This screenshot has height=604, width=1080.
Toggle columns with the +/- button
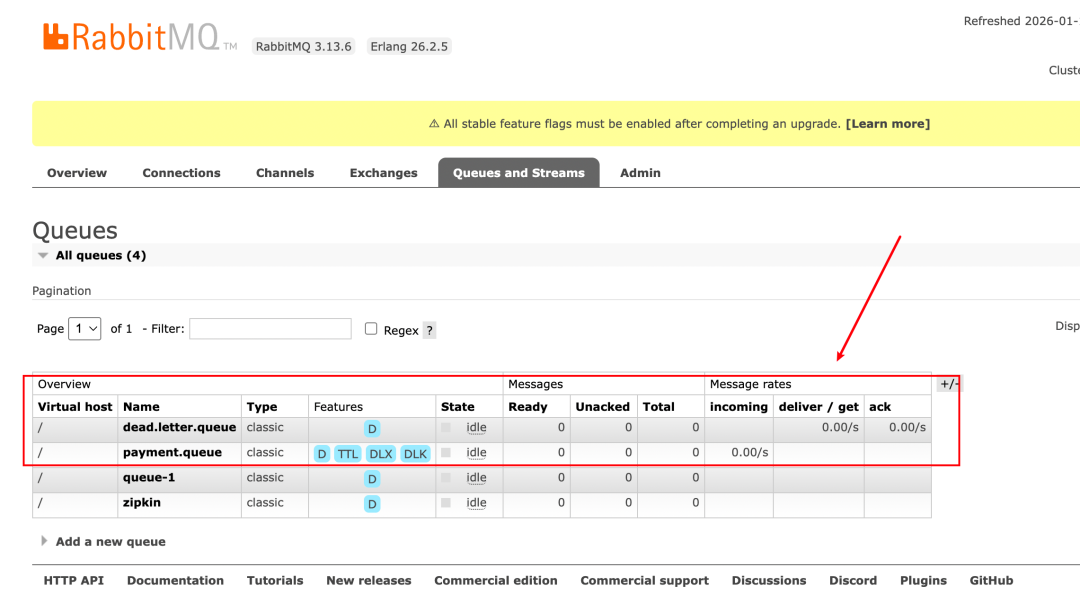pyautogui.click(x=948, y=384)
